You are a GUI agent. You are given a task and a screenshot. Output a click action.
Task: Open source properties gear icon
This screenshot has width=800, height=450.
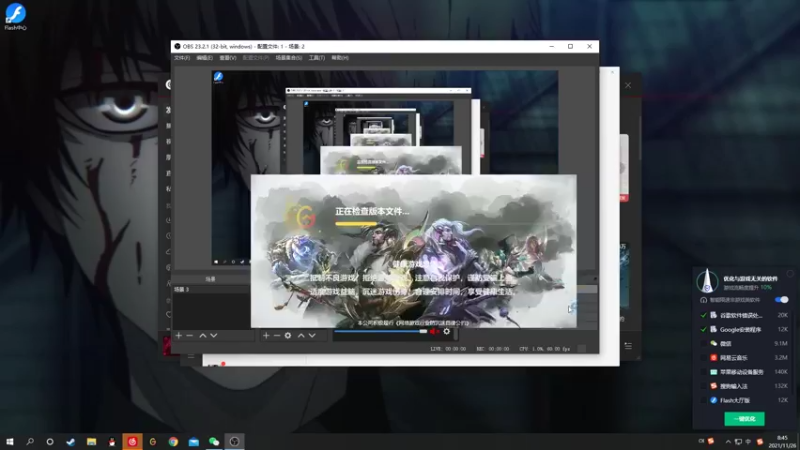pyautogui.click(x=288, y=335)
